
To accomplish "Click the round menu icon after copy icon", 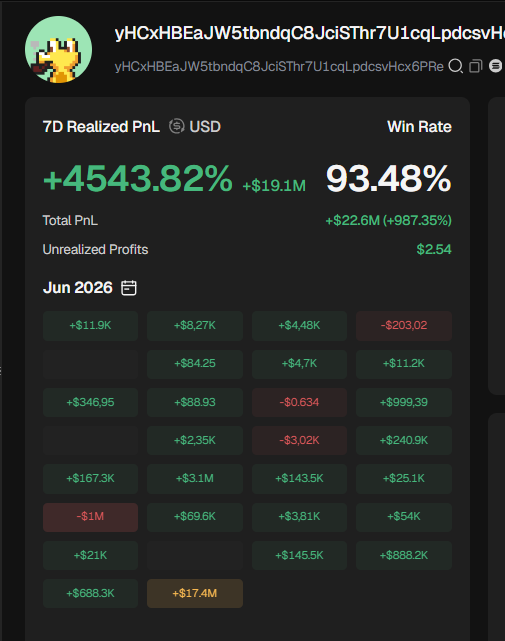I will pos(496,66).
